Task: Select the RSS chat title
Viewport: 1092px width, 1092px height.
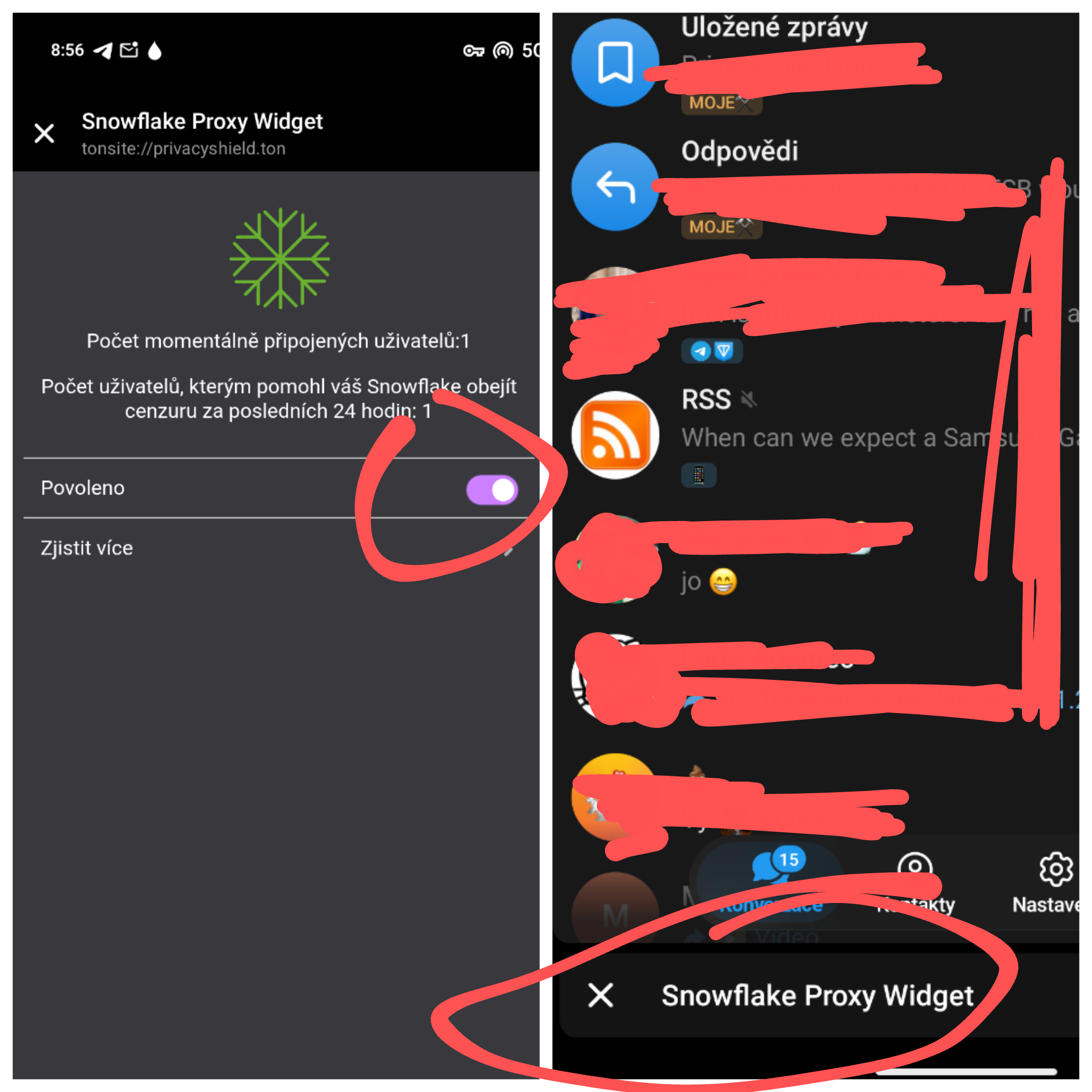Action: point(706,400)
